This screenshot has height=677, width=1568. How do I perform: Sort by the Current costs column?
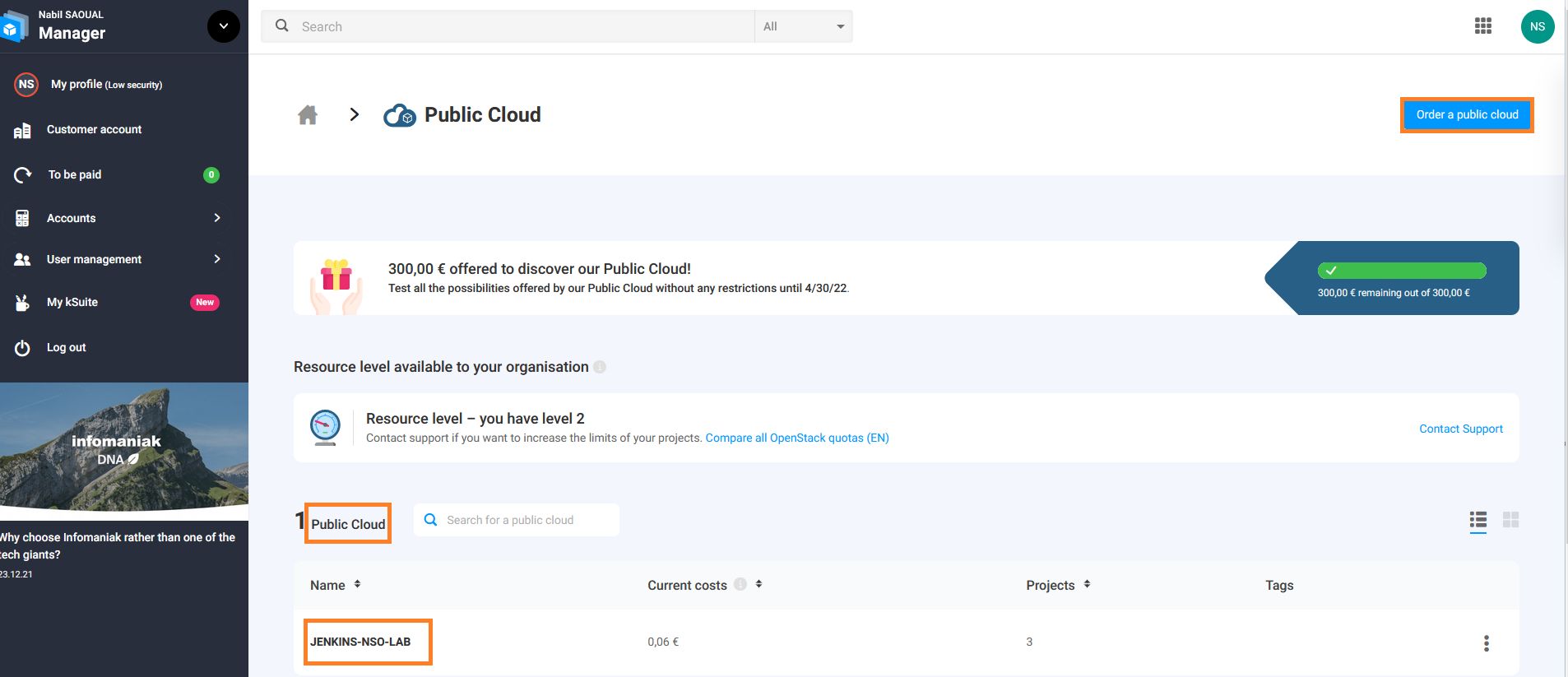pos(705,585)
